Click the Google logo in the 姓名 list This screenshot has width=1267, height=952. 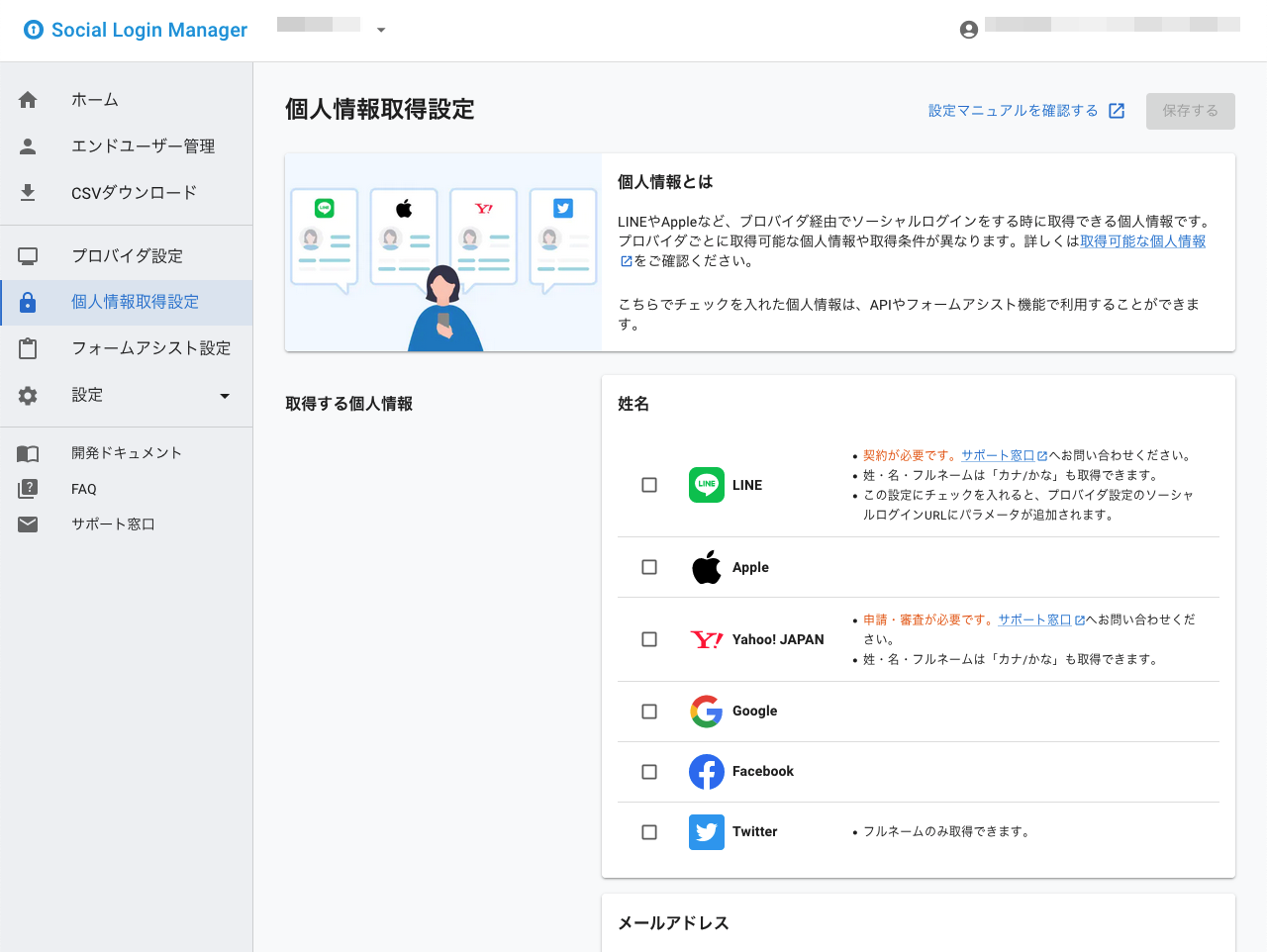[707, 712]
